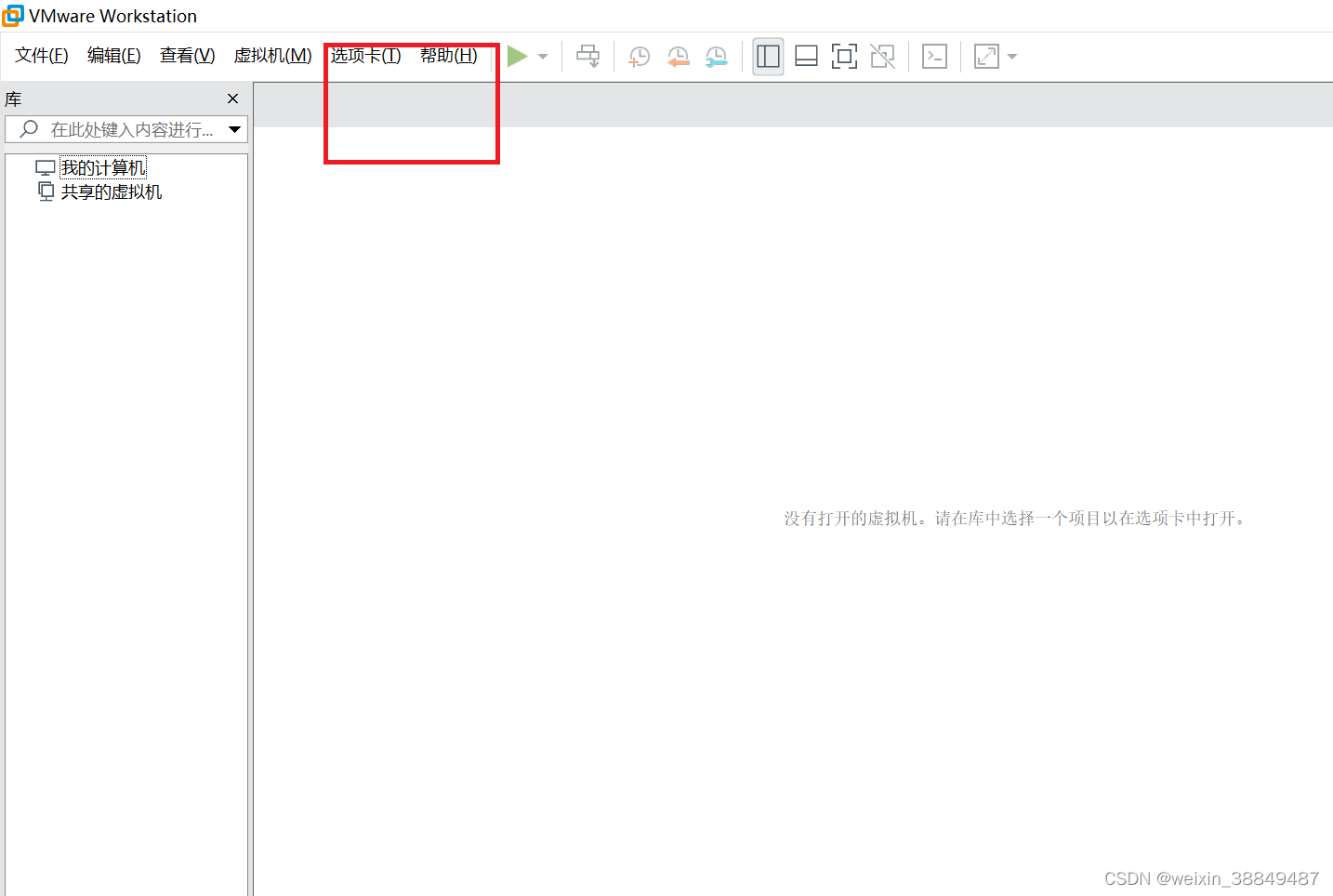Open the 帮助(H) menu
Viewport: 1333px width, 896px height.
[448, 56]
